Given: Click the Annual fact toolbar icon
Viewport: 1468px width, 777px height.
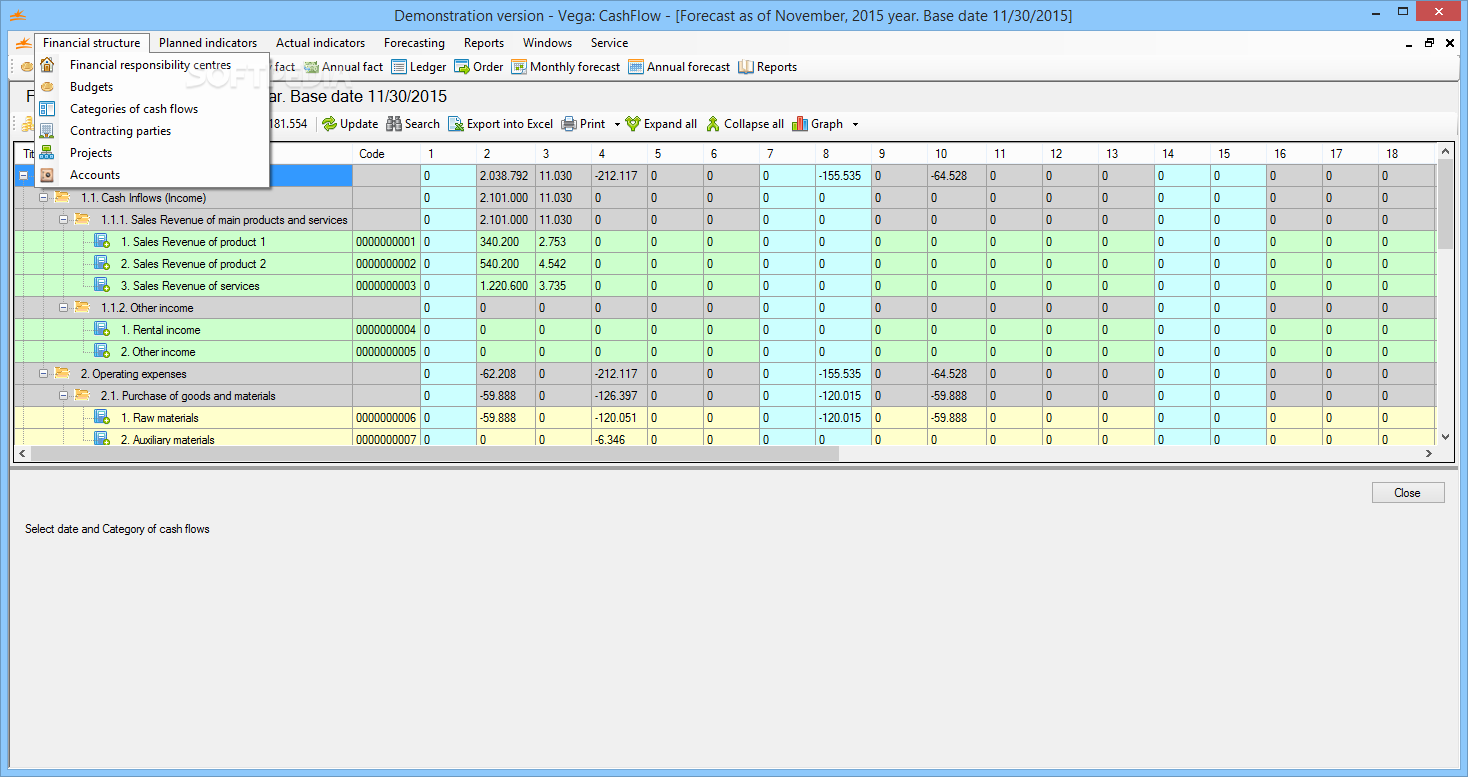Looking at the screenshot, I should pyautogui.click(x=311, y=67).
